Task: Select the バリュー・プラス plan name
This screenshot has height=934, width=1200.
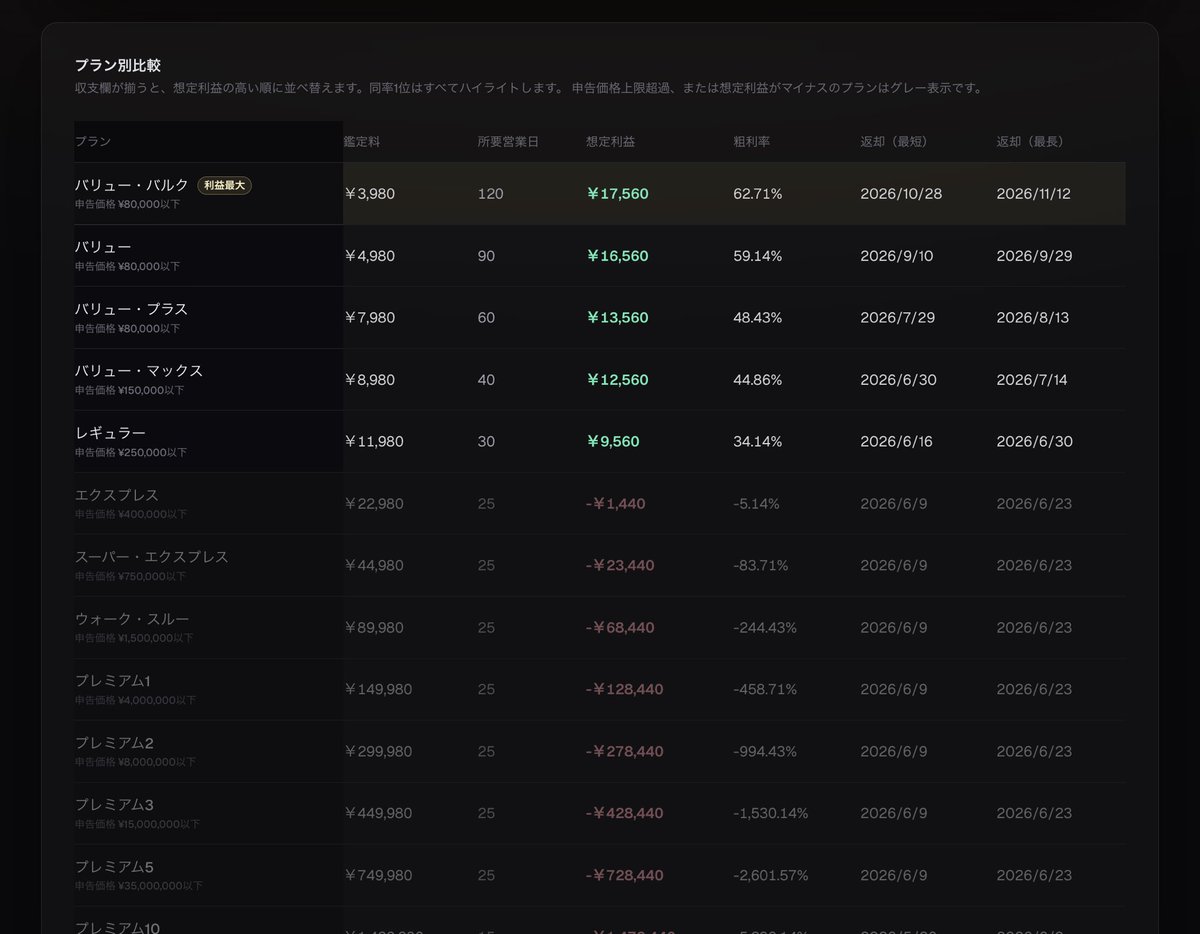Action: (x=132, y=309)
